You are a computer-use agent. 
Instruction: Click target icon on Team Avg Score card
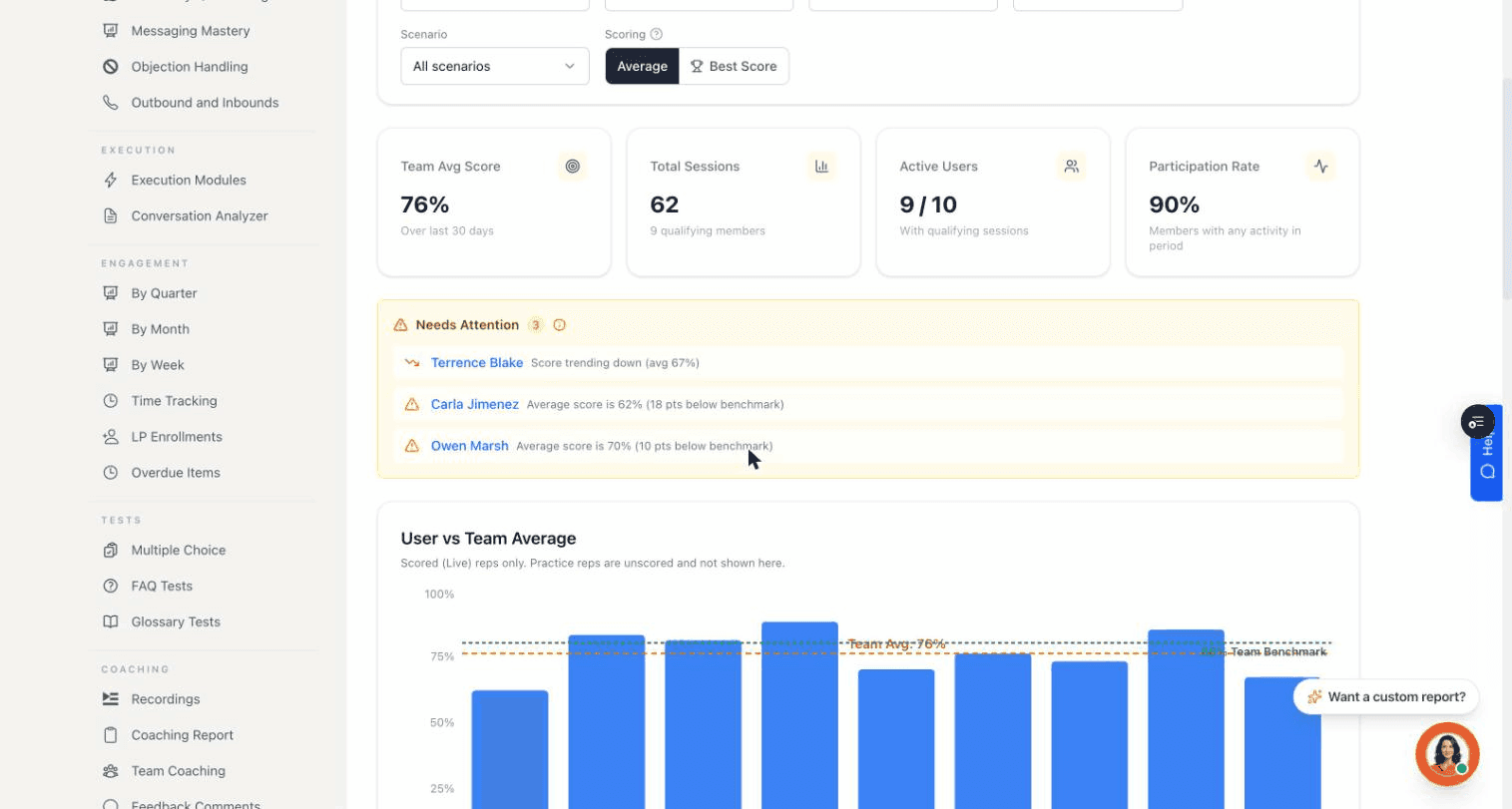coord(573,167)
